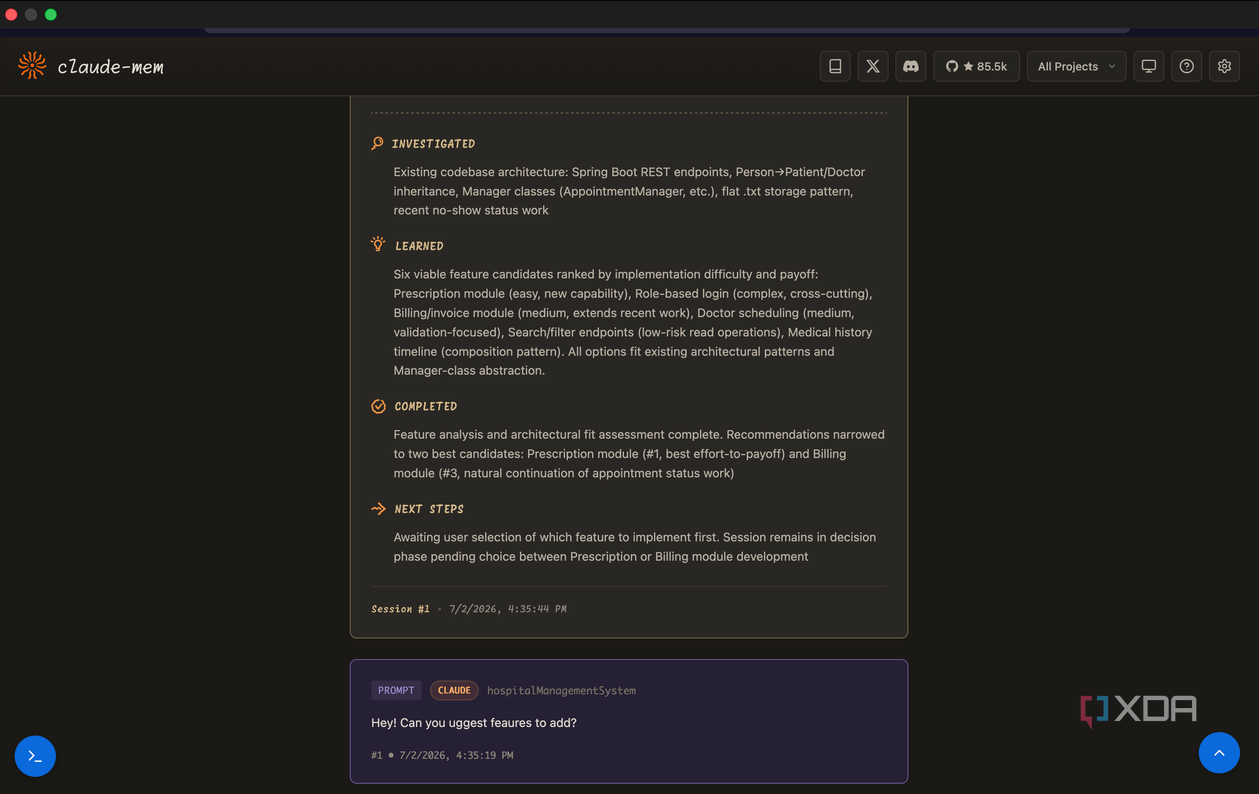Click the blue scroll-to-top arrow button
Viewport: 1259px width, 794px height.
point(1219,753)
